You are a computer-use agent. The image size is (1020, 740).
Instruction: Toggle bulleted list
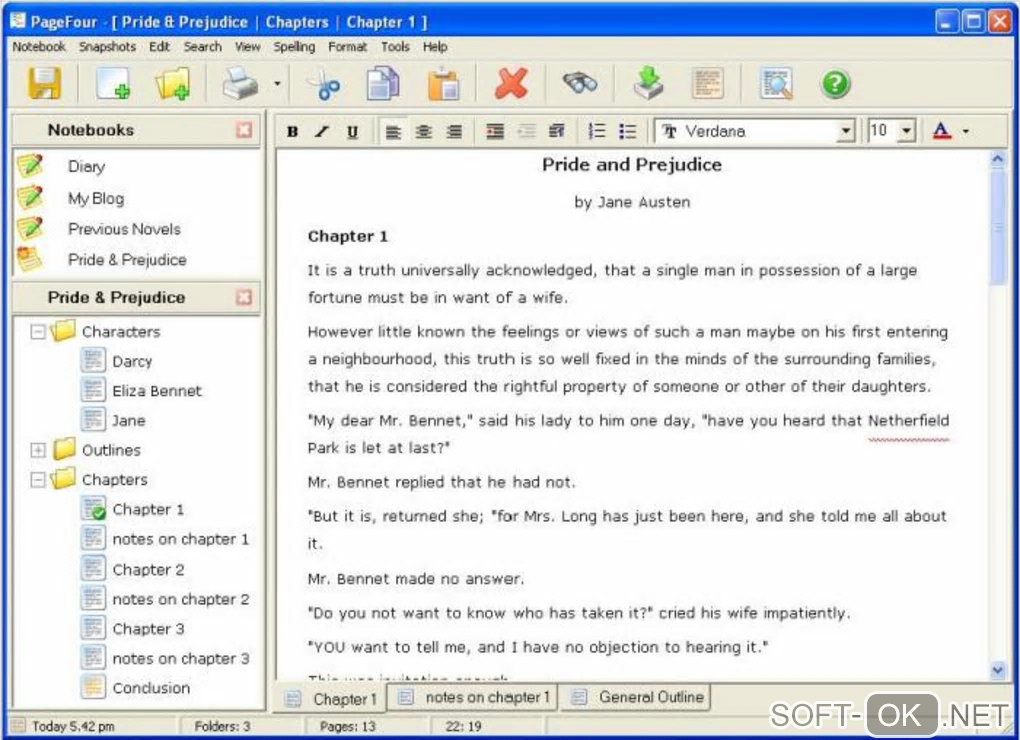tap(628, 132)
